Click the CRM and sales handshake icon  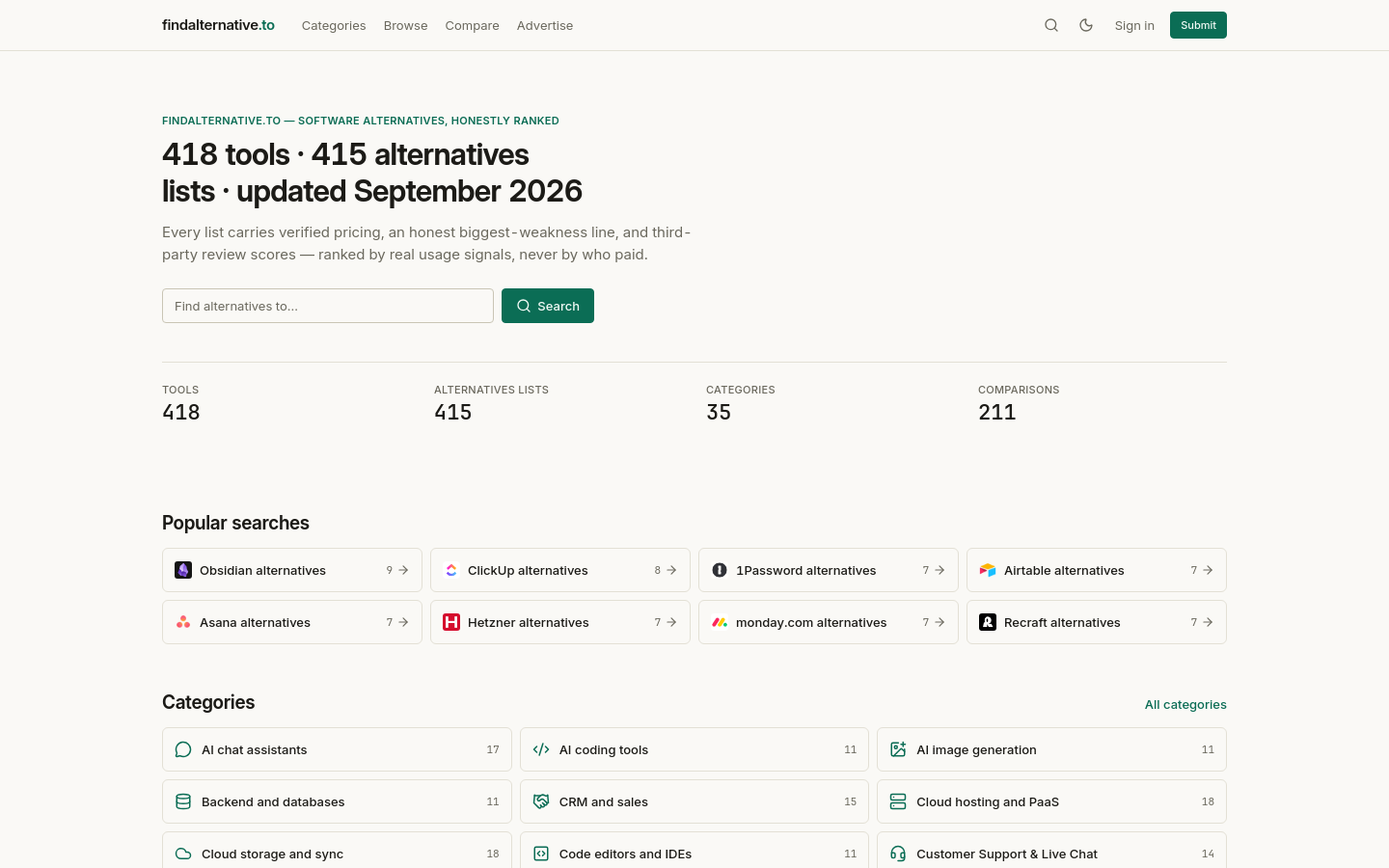(541, 801)
